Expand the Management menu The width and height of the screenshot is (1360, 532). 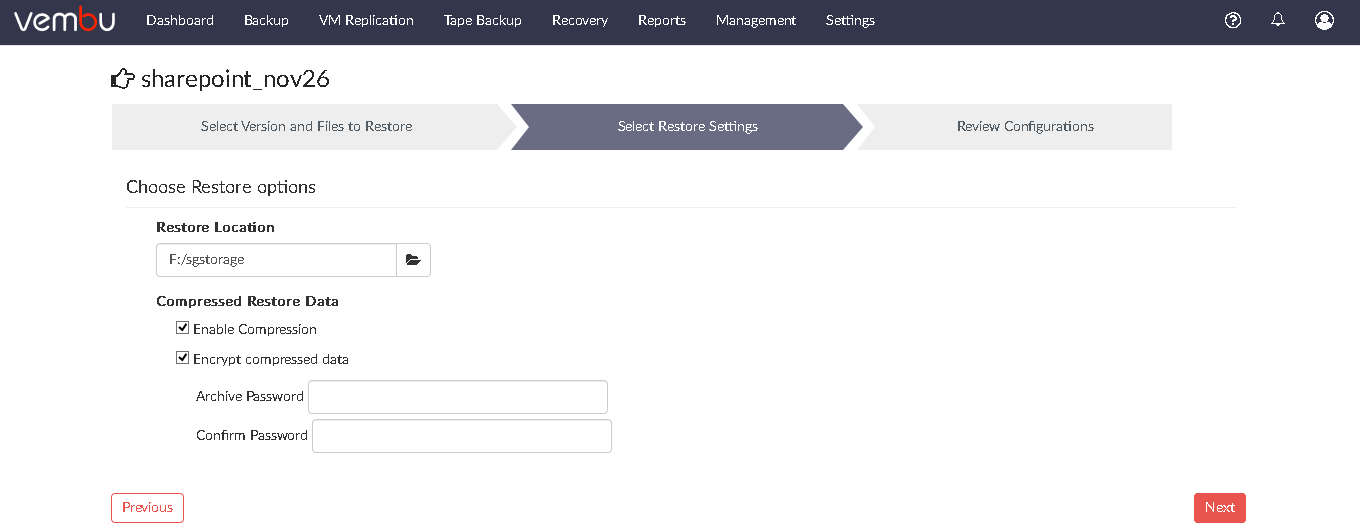(756, 20)
